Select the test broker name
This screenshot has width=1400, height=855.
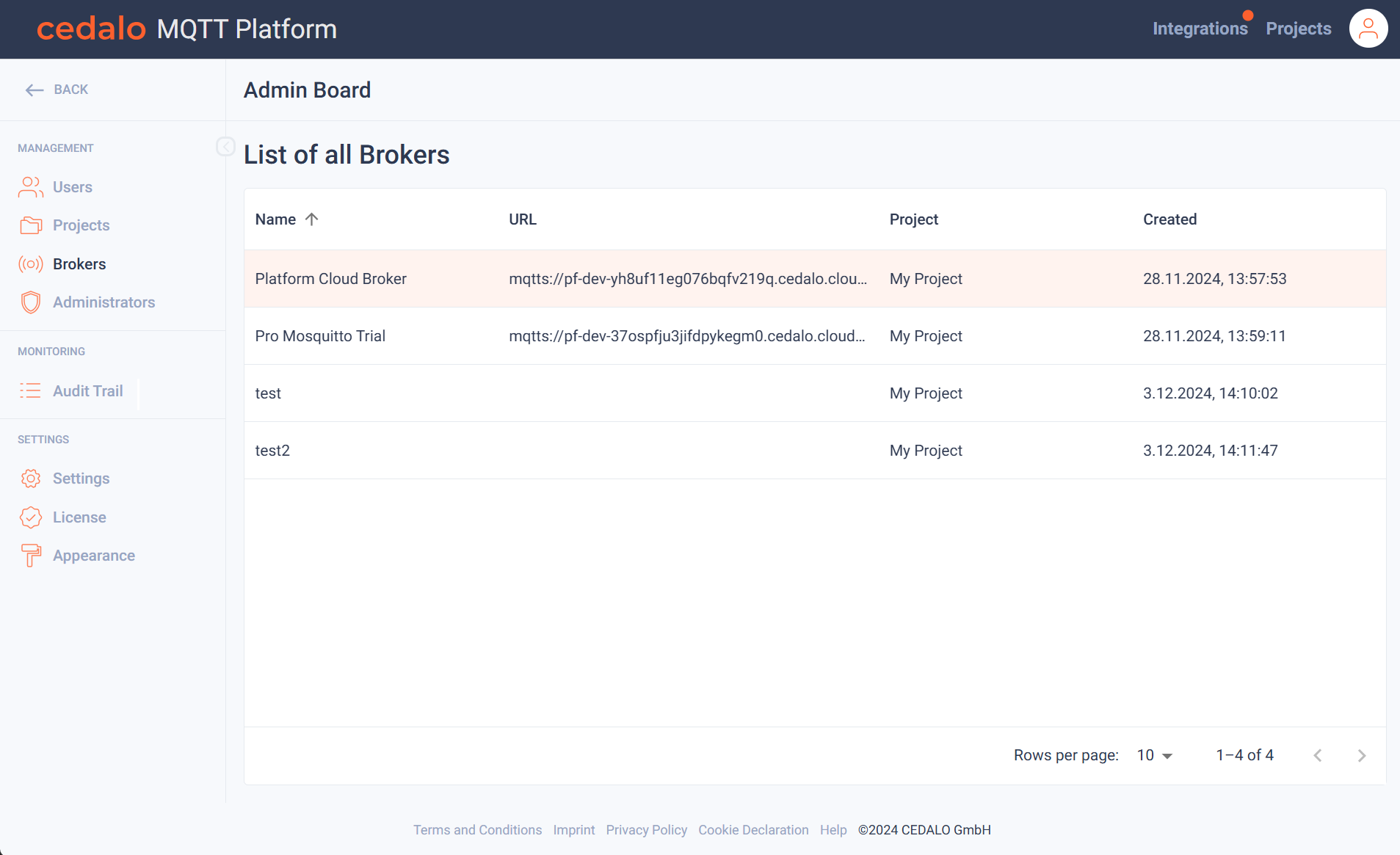point(268,393)
